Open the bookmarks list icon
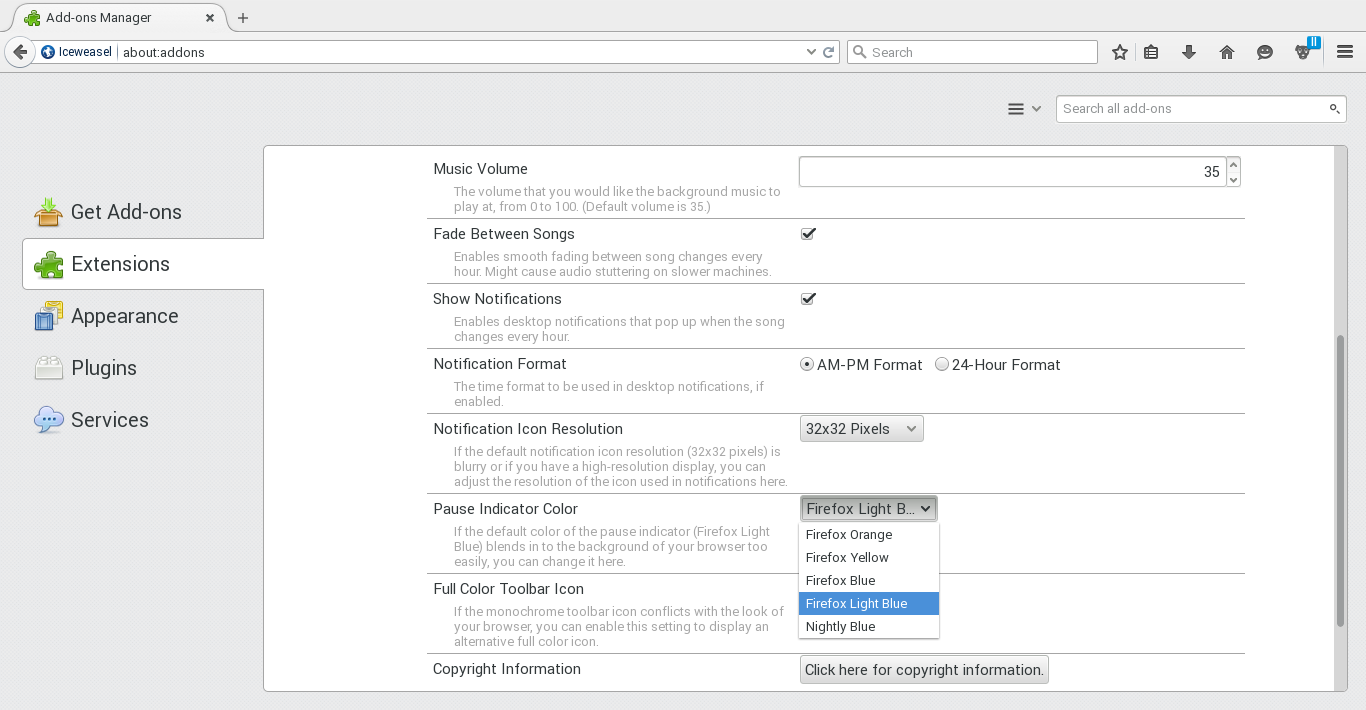This screenshot has height=710, width=1366. pyautogui.click(x=1151, y=52)
